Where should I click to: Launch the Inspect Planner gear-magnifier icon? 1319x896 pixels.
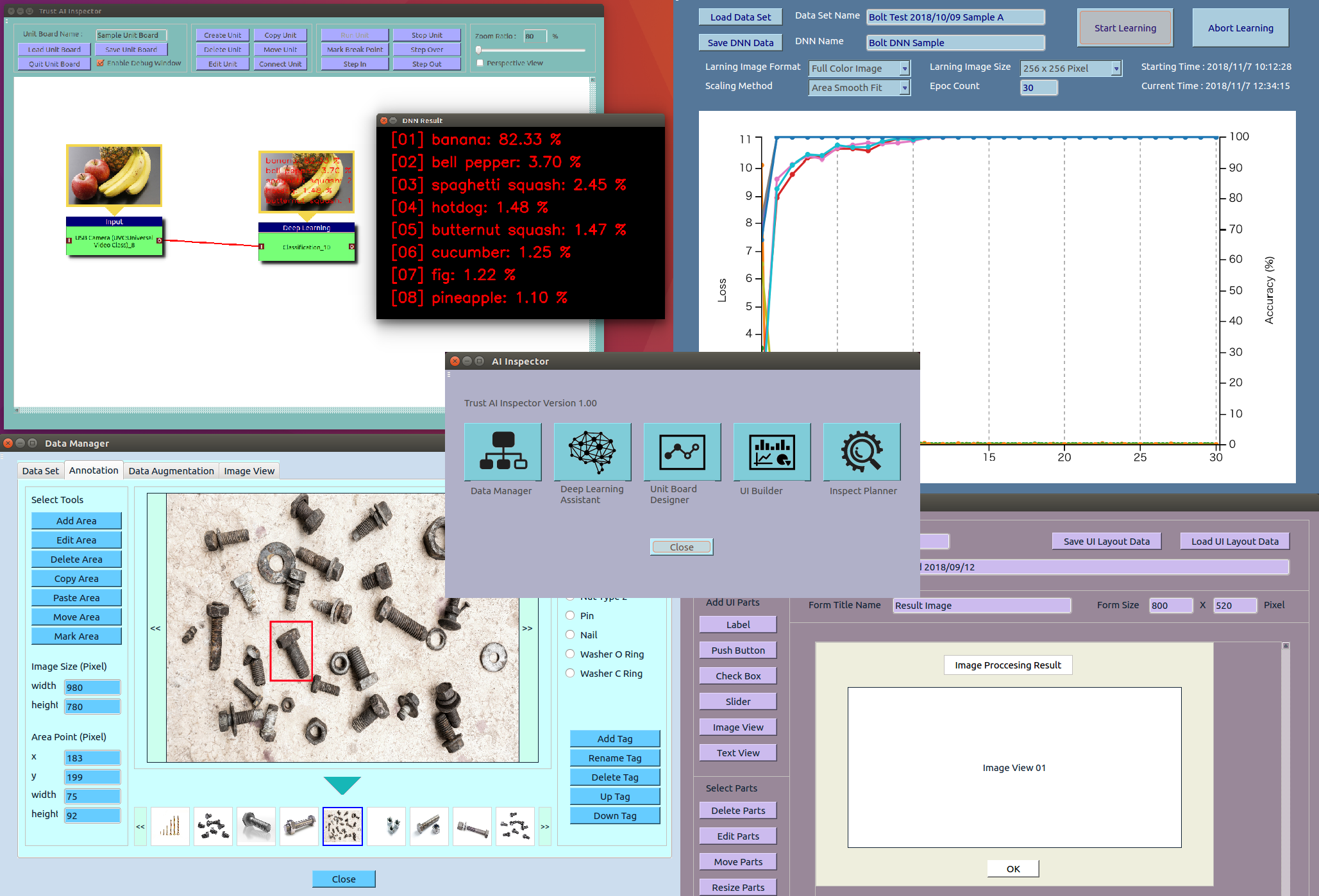click(x=862, y=452)
